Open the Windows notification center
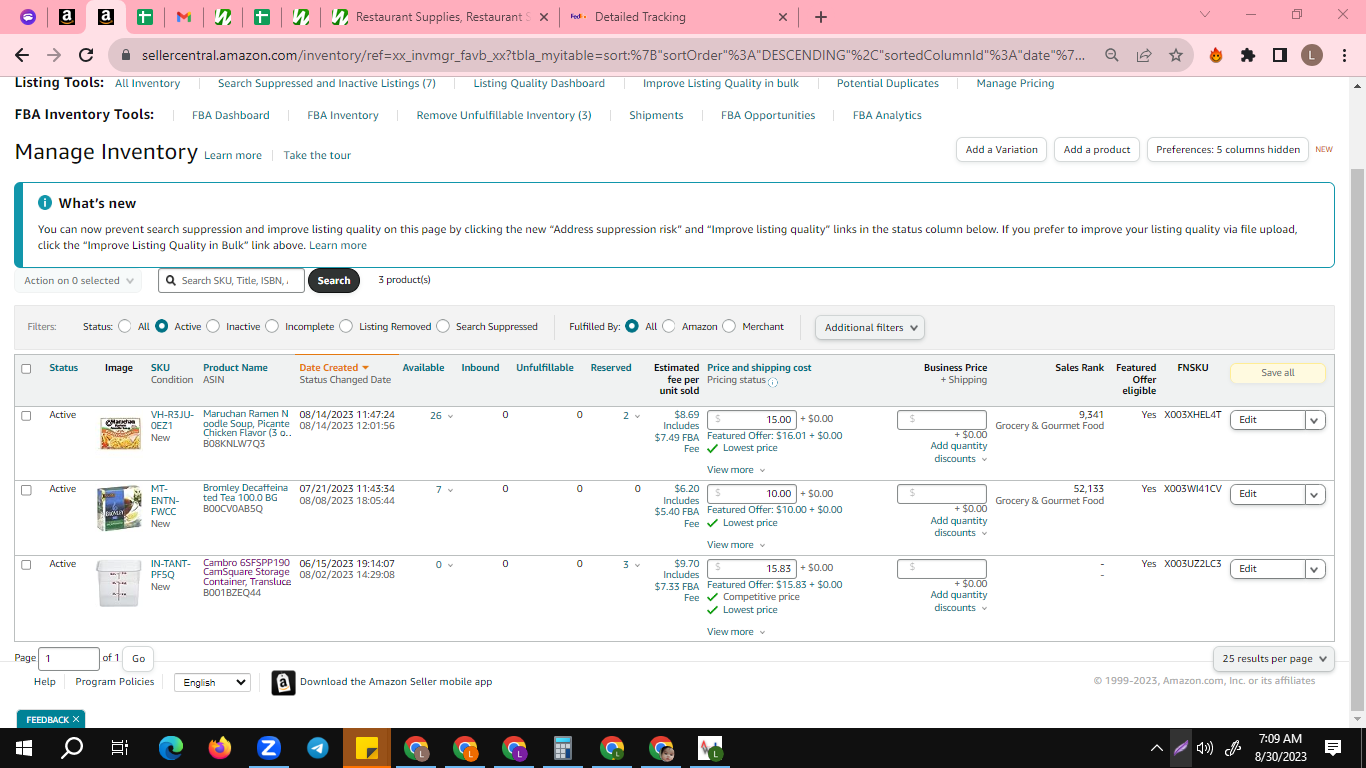1366x768 pixels. 1332,747
